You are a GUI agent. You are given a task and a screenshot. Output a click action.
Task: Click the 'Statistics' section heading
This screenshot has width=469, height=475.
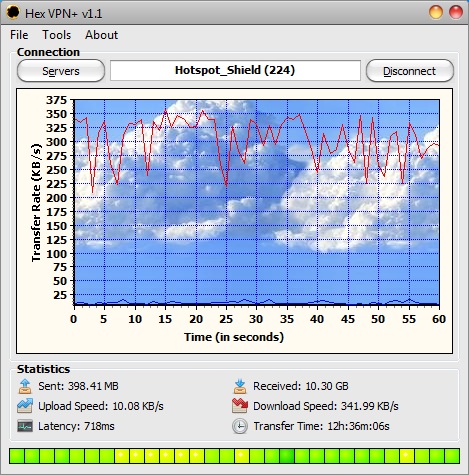43,369
